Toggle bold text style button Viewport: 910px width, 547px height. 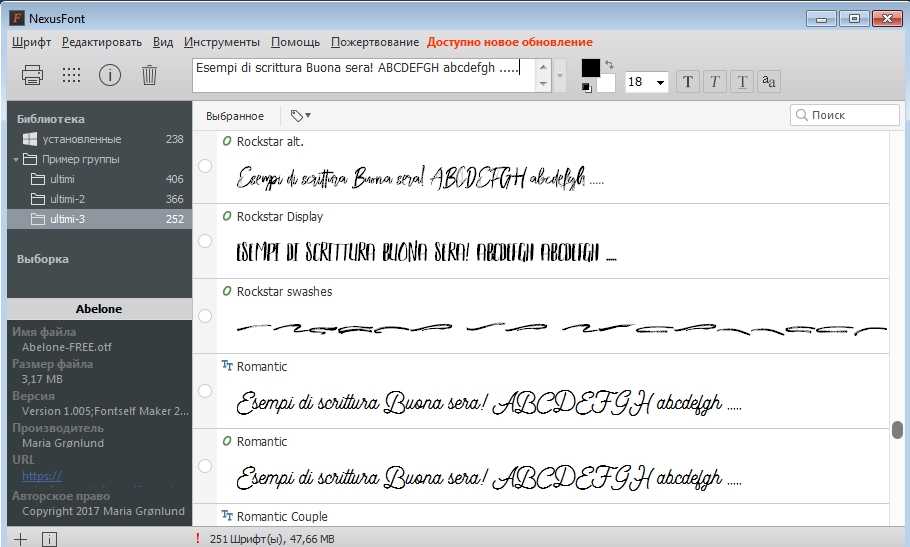point(688,81)
